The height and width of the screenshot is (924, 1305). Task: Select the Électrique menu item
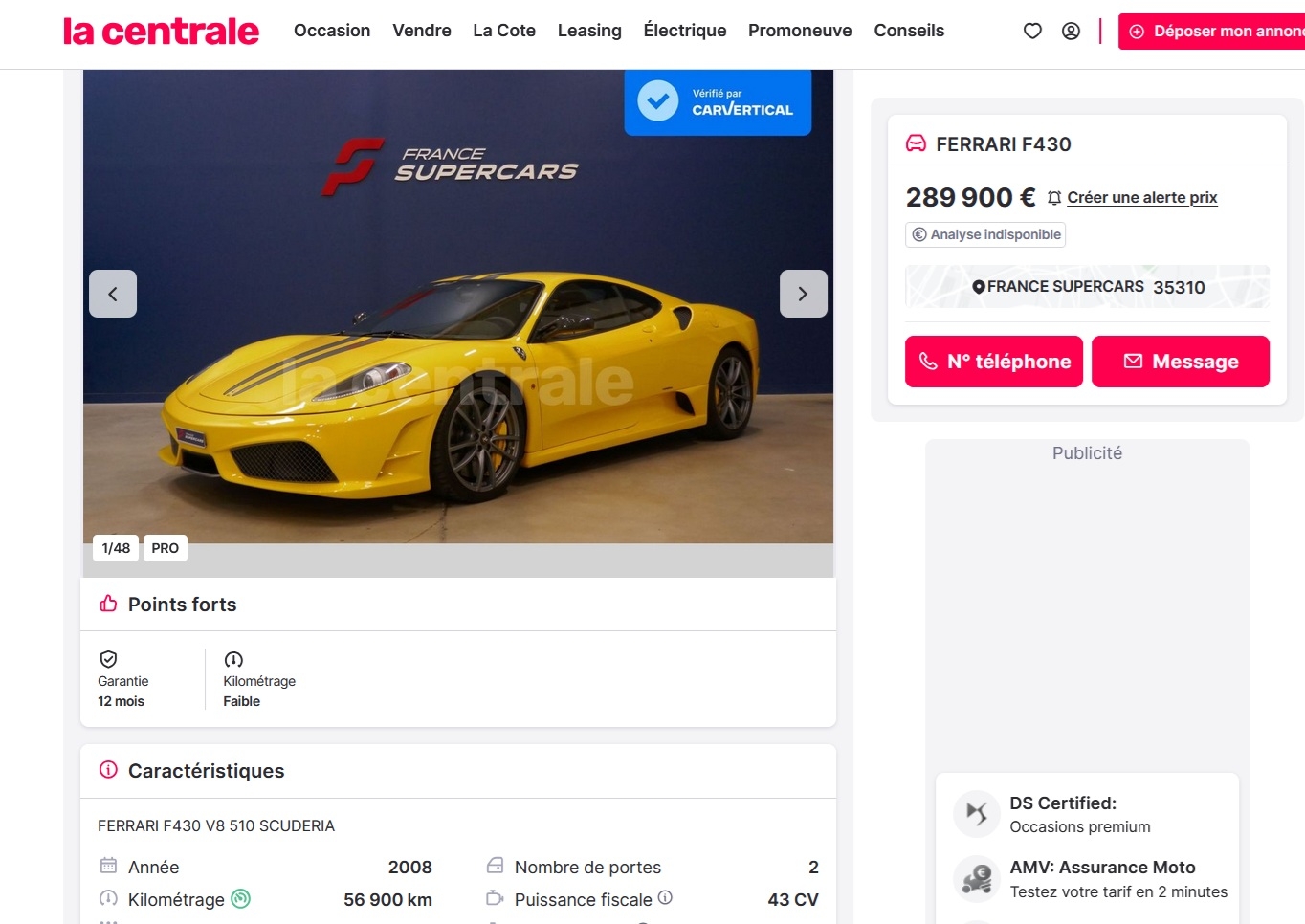(685, 31)
